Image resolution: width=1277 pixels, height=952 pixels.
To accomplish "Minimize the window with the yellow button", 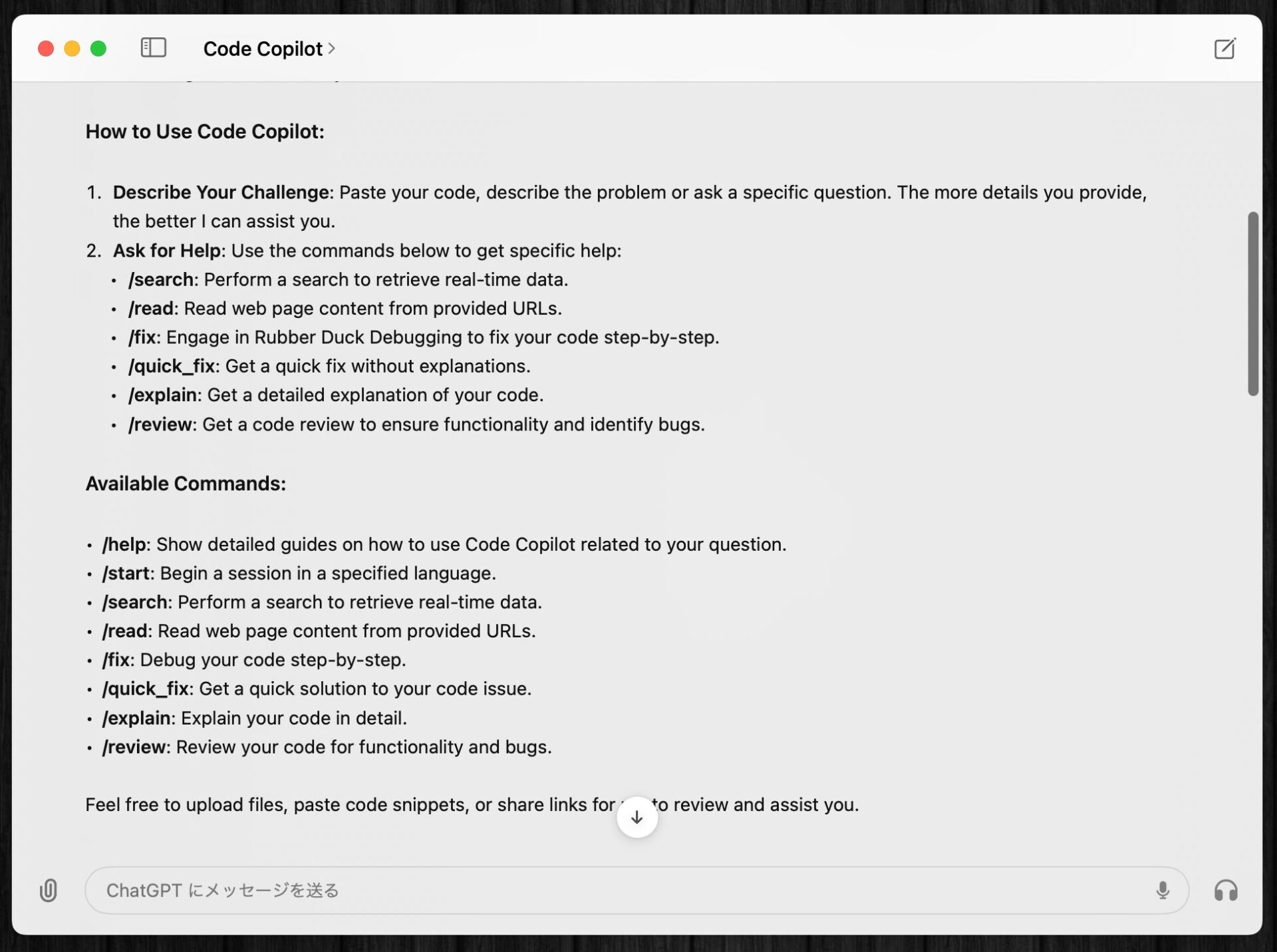I will (x=72, y=49).
